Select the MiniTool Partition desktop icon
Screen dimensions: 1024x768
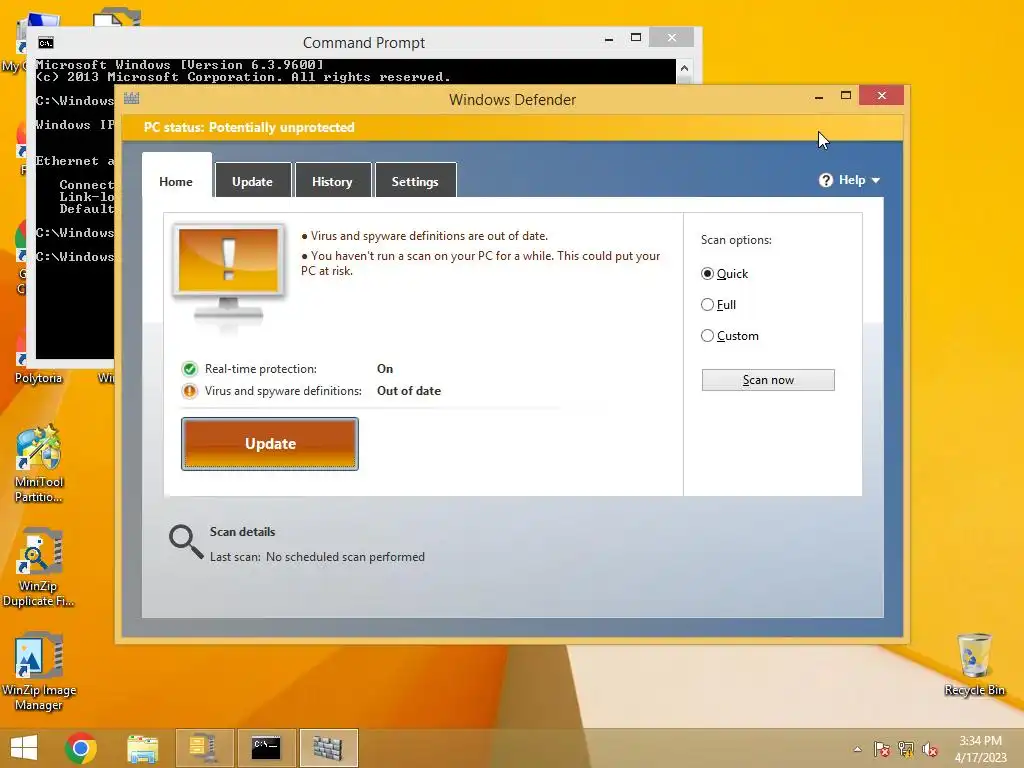[x=39, y=464]
